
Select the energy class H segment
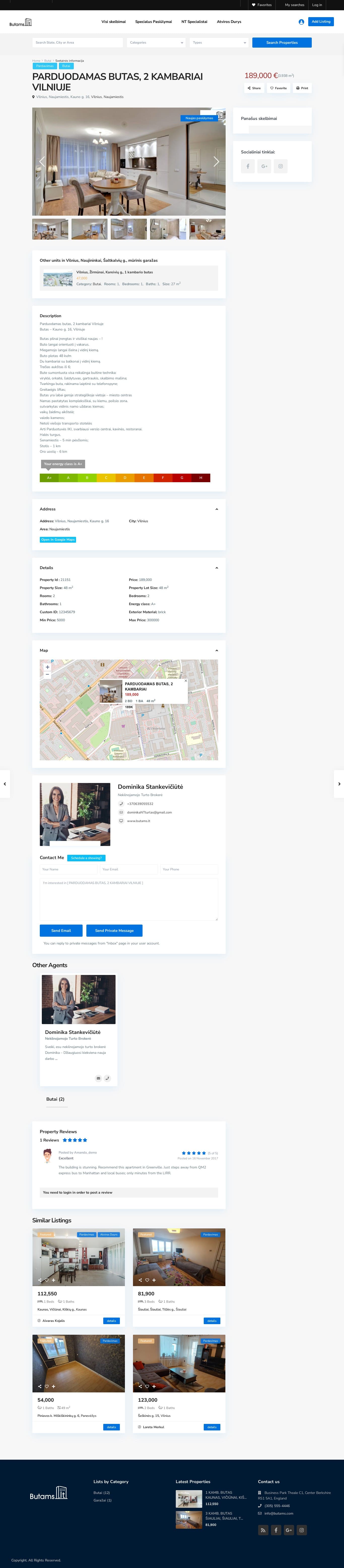(x=201, y=478)
